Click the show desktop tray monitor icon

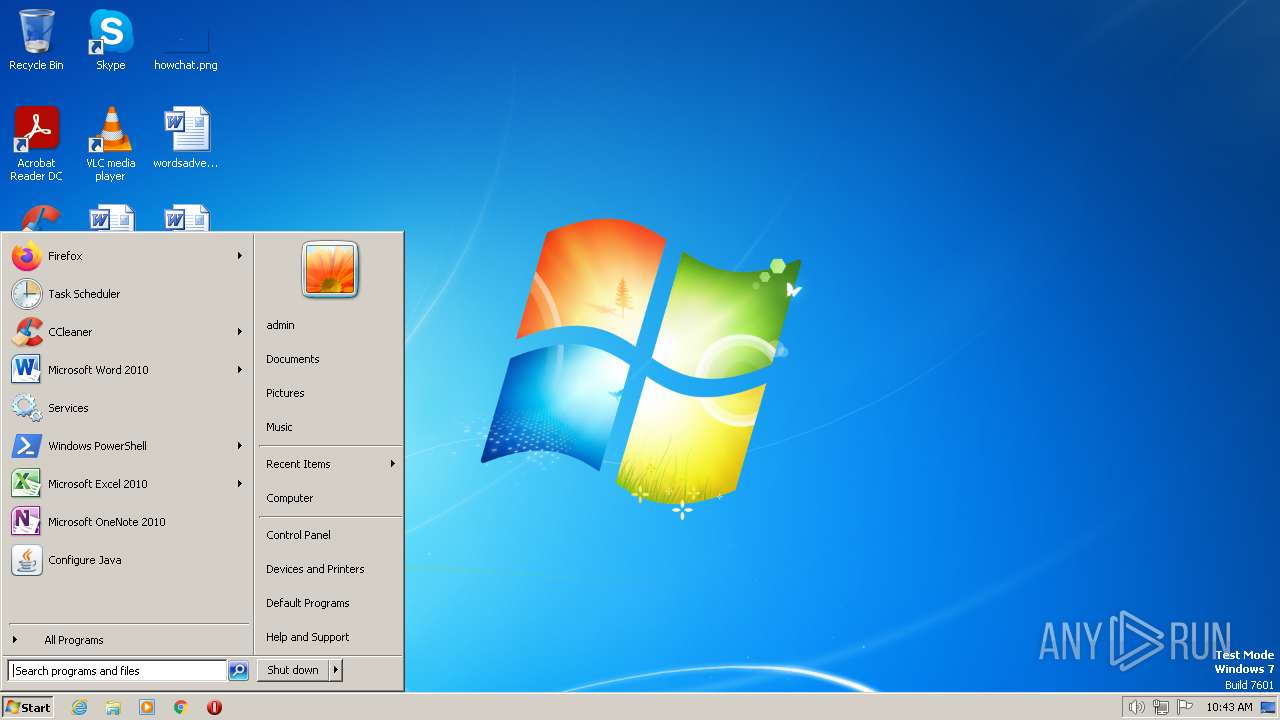1268,707
